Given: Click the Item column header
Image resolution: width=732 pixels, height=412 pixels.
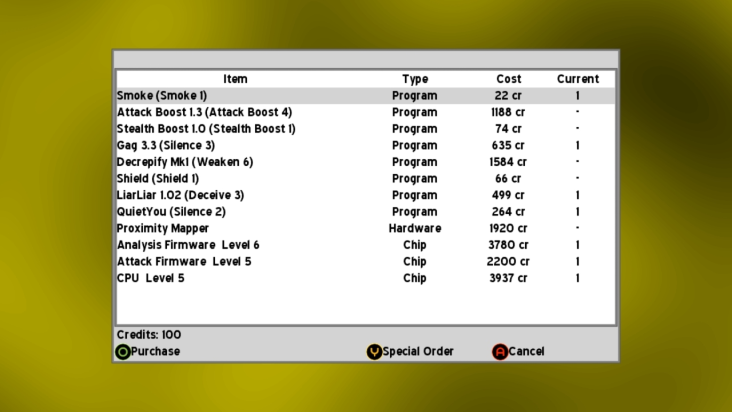Looking at the screenshot, I should tap(235, 79).
